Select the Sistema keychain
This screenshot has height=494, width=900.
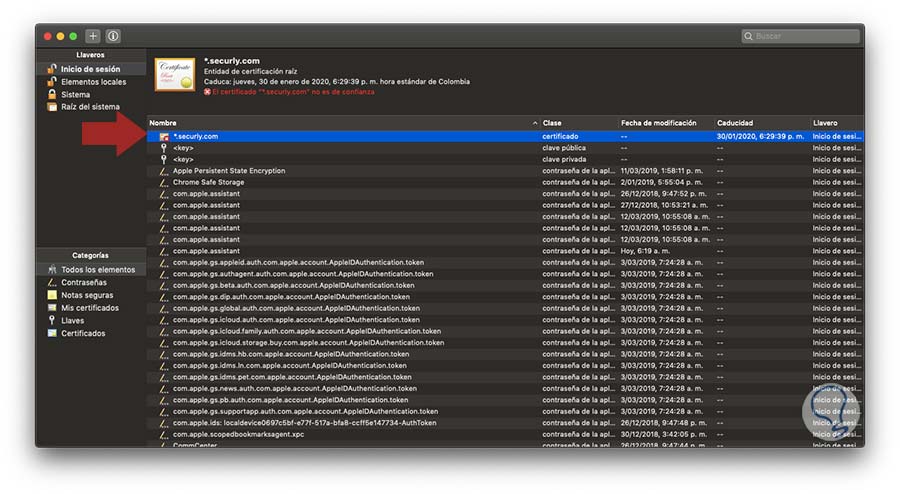click(x=76, y=95)
